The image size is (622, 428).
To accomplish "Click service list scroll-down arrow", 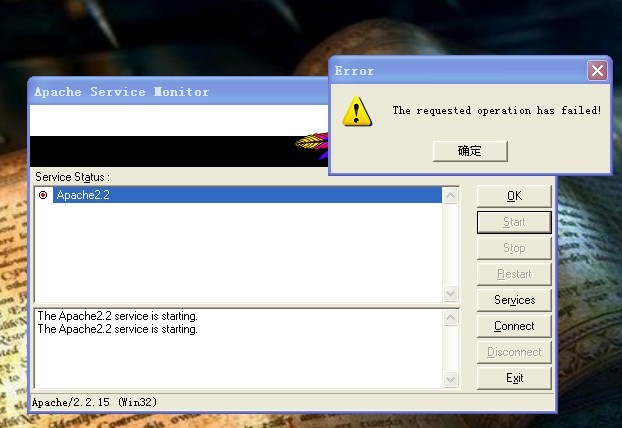I will 451,294.
